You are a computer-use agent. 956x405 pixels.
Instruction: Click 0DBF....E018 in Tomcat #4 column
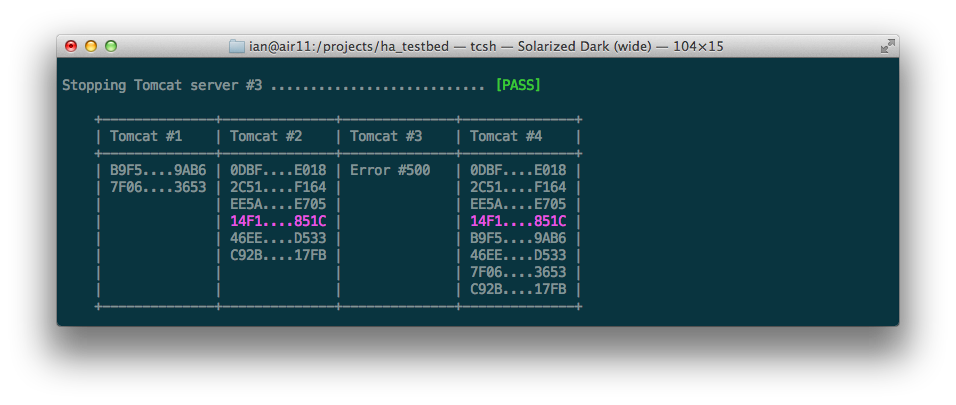coord(518,170)
